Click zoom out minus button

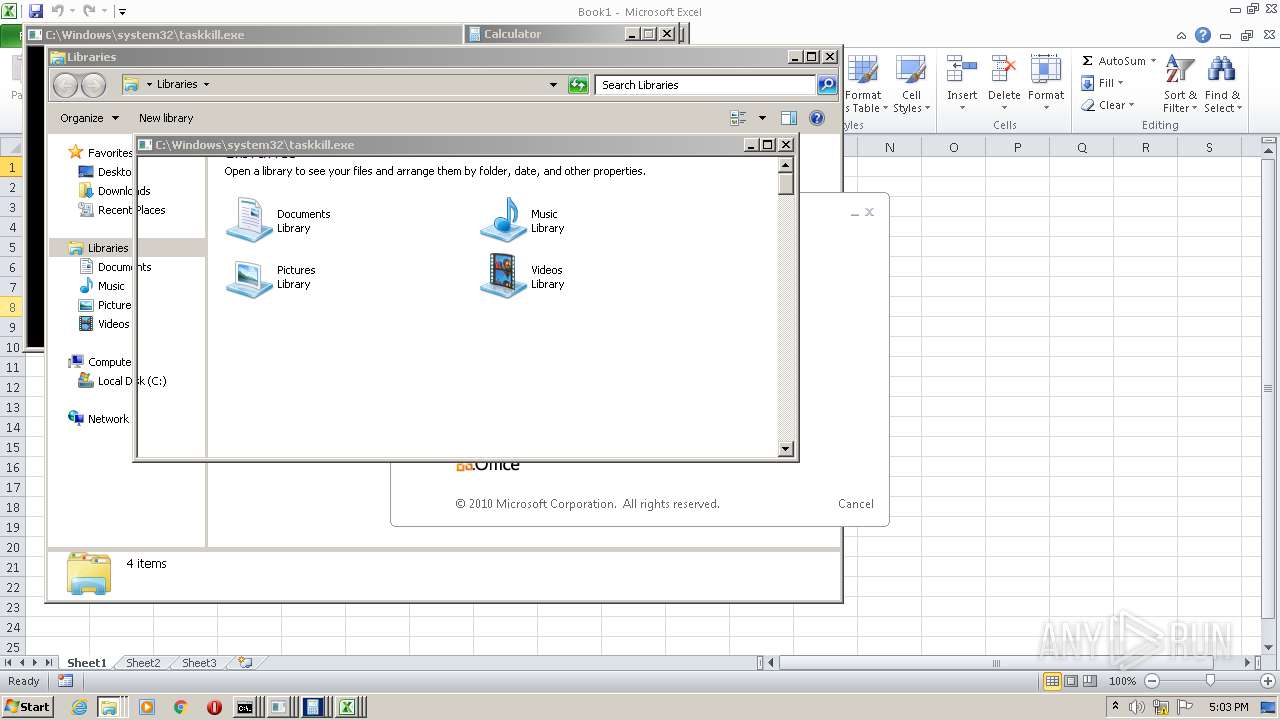click(x=1151, y=681)
